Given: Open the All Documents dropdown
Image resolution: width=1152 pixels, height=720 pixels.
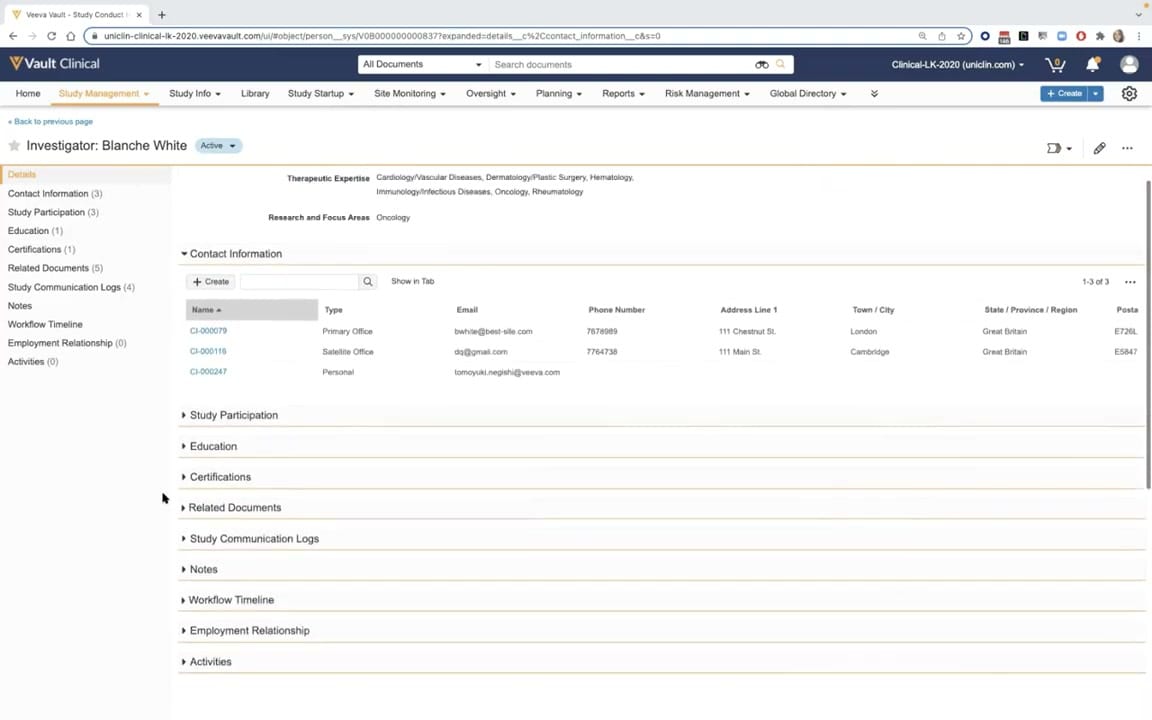Looking at the screenshot, I should 422,65.
